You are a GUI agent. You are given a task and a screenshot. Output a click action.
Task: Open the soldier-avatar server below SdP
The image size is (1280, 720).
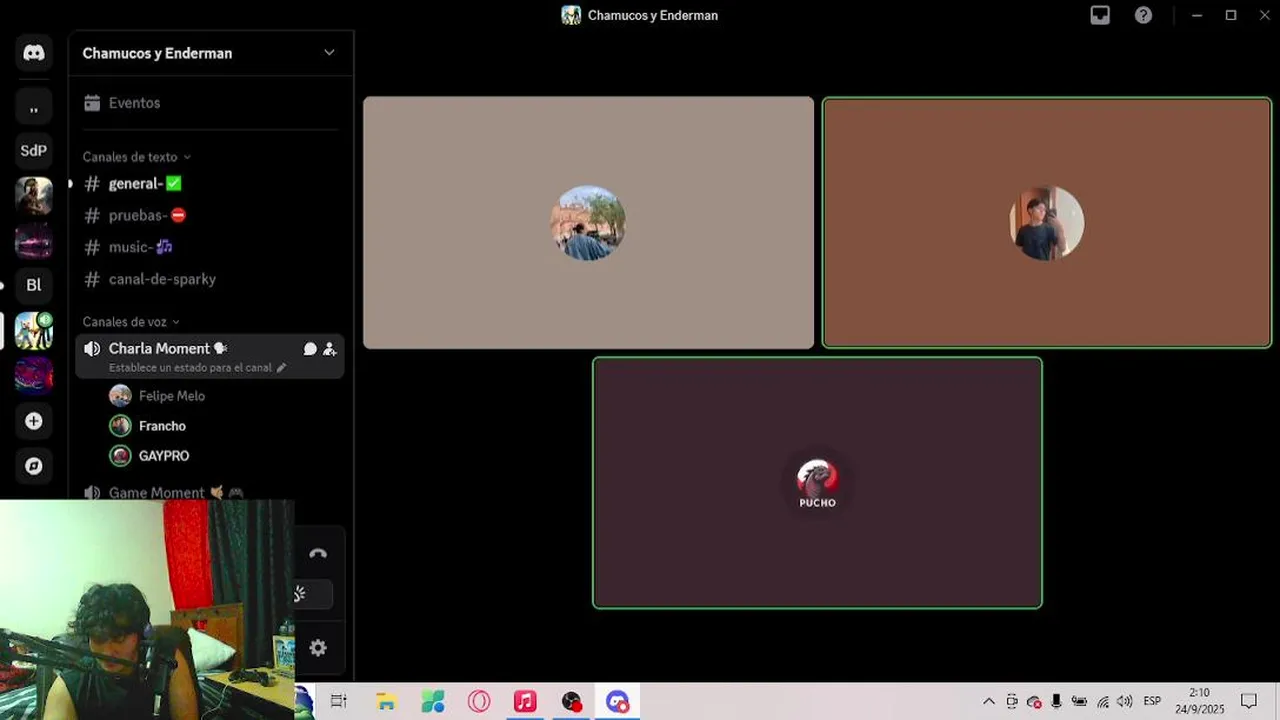34,196
